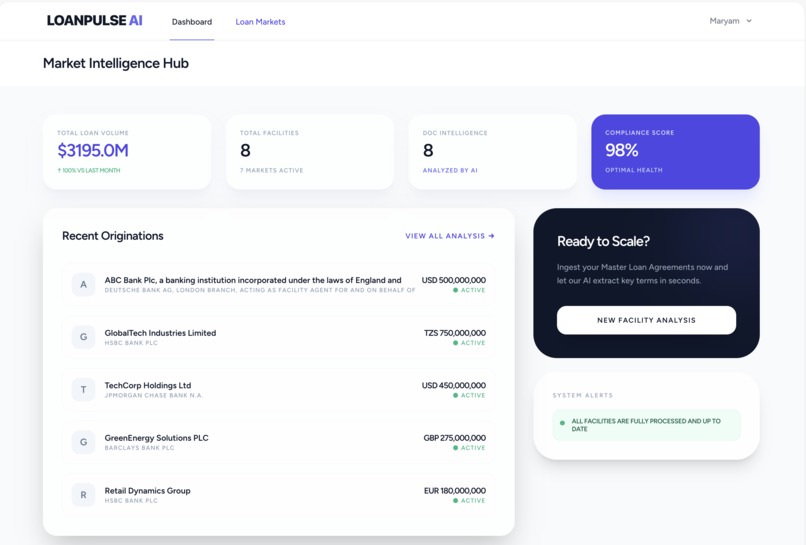Click Active status under TZS 750,000,000
The width and height of the screenshot is (806, 545).
pyautogui.click(x=469, y=343)
